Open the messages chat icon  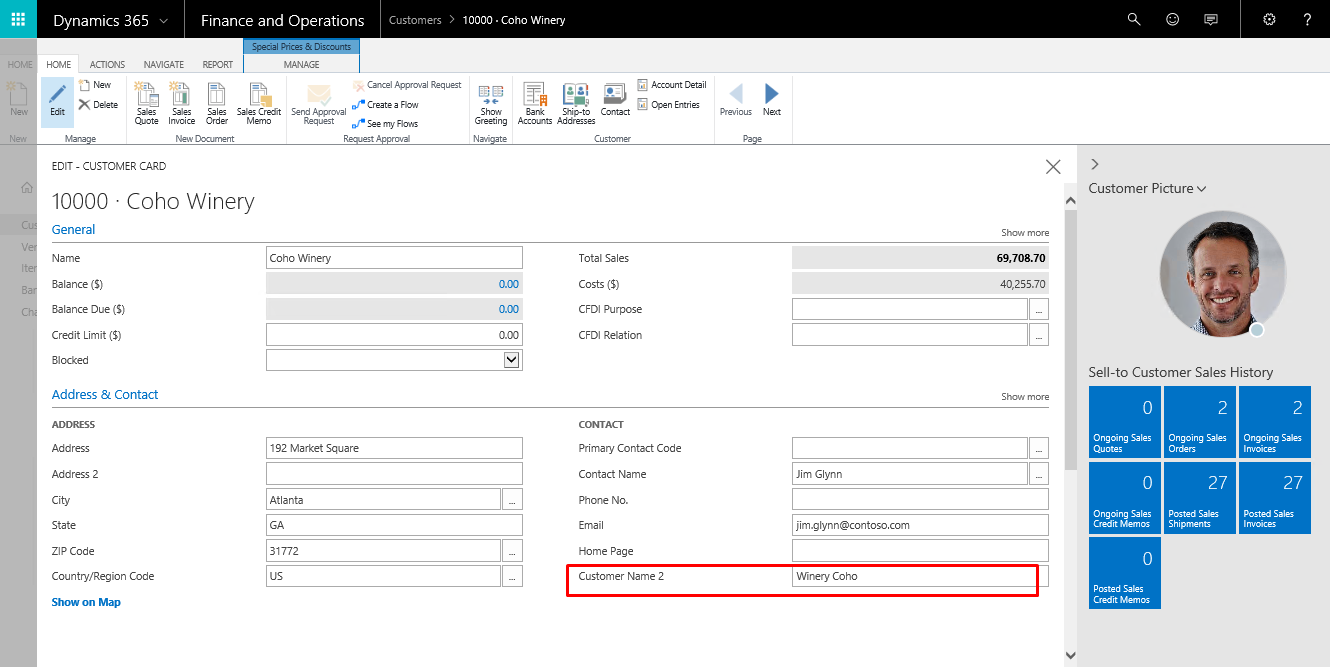1211,19
